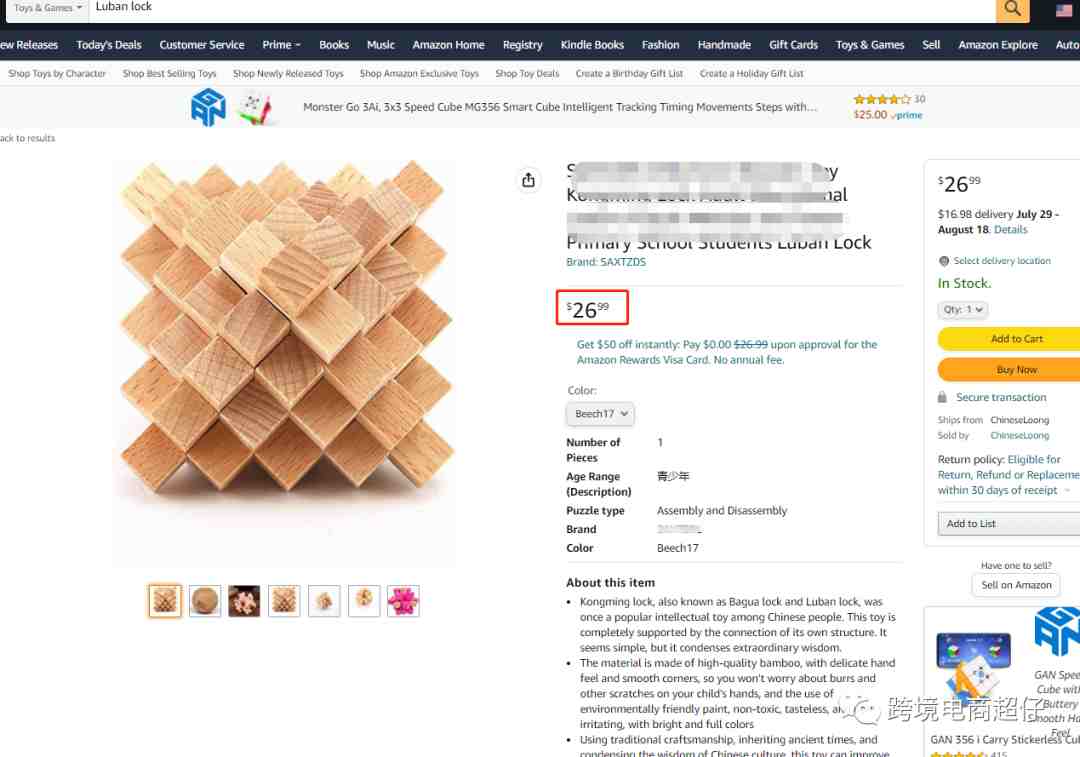This screenshot has height=757, width=1080.
Task: Open the banner's star rating reviews
Action: tap(882, 99)
